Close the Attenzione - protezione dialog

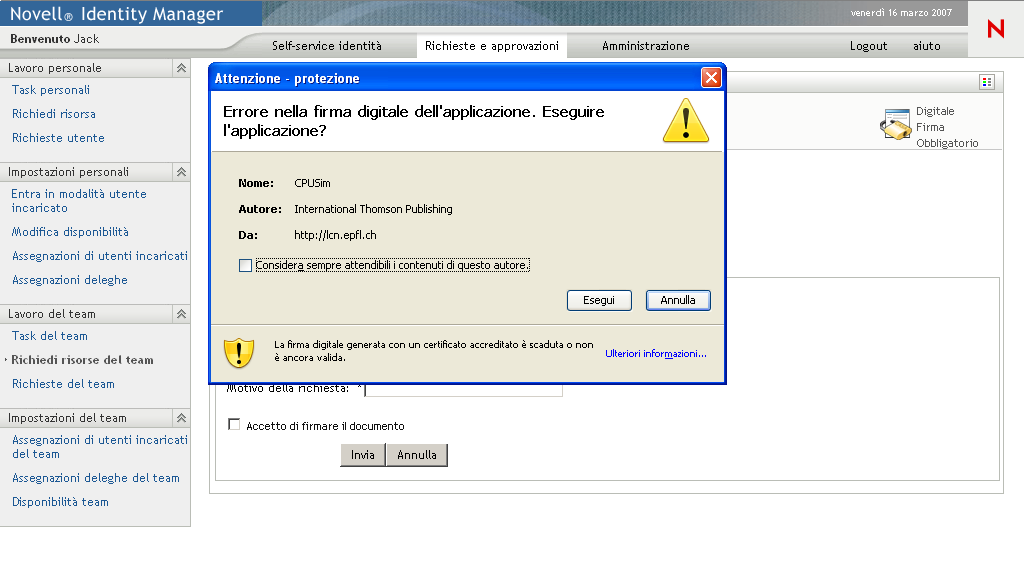711,78
